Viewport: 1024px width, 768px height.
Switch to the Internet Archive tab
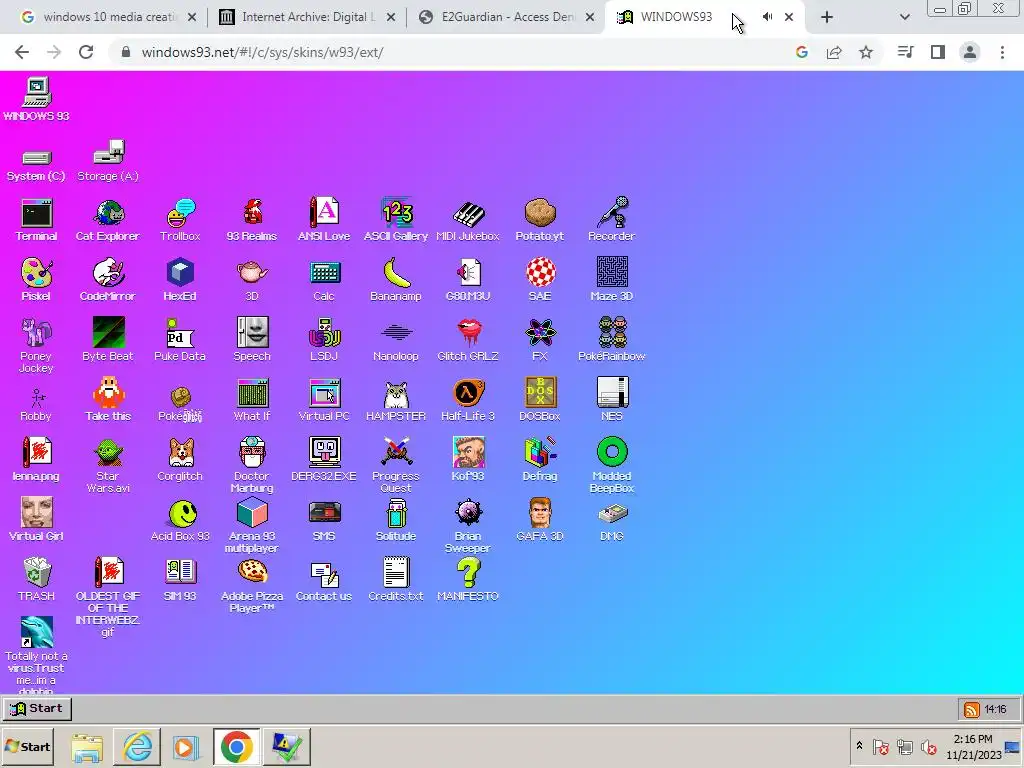coord(306,17)
